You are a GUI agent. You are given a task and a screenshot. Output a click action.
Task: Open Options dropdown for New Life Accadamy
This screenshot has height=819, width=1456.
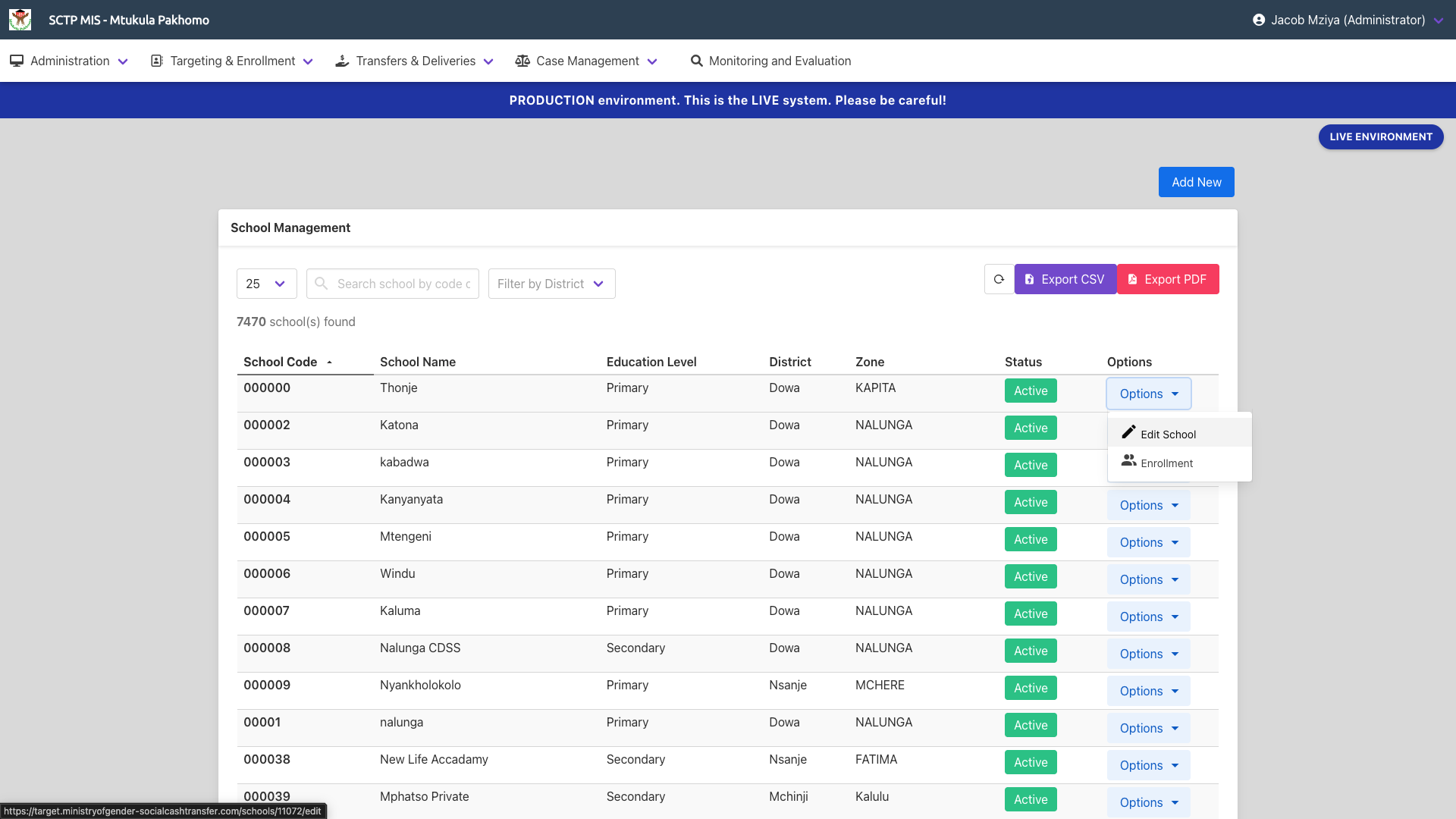click(1148, 765)
